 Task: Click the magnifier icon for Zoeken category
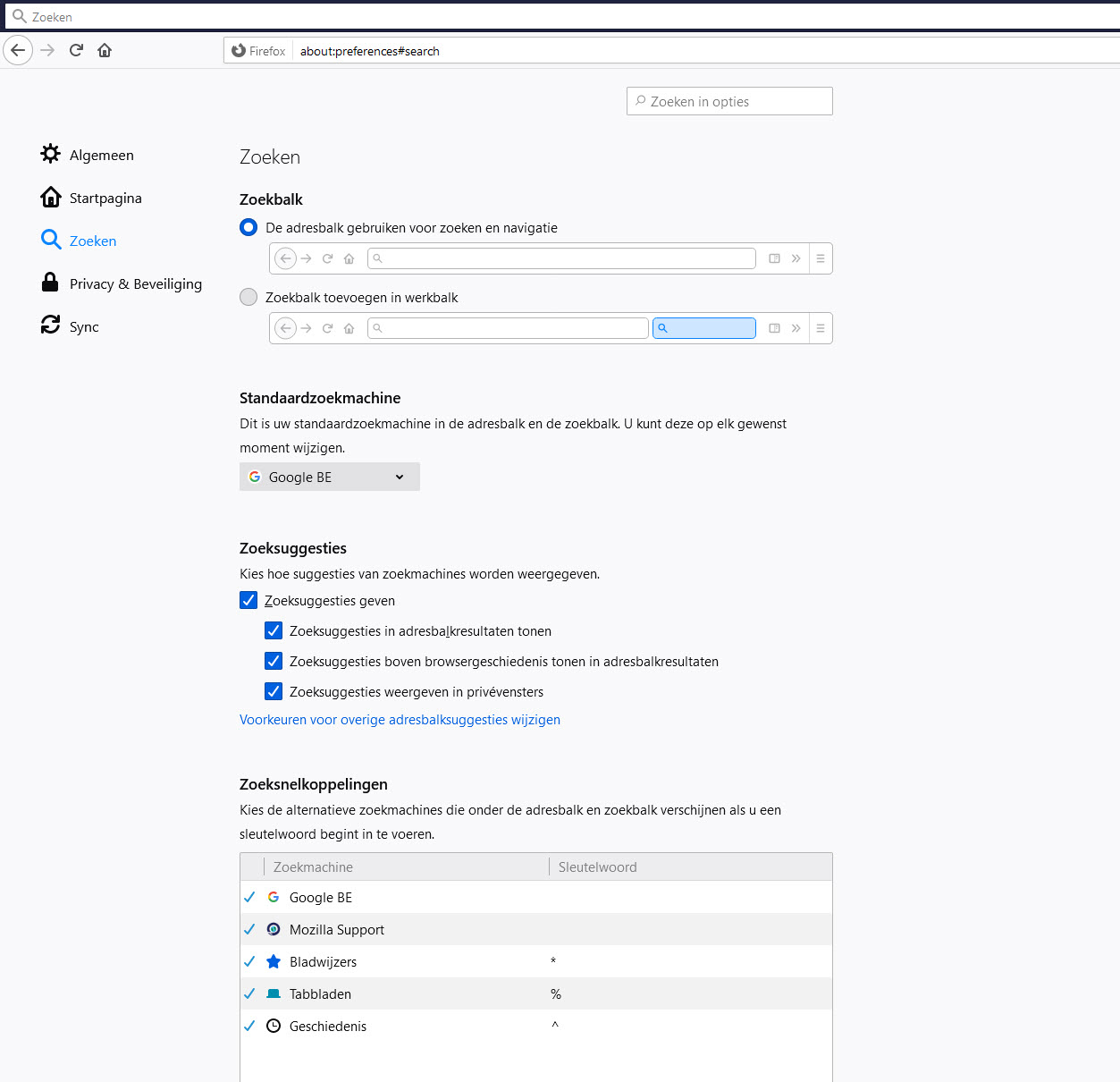[x=51, y=240]
